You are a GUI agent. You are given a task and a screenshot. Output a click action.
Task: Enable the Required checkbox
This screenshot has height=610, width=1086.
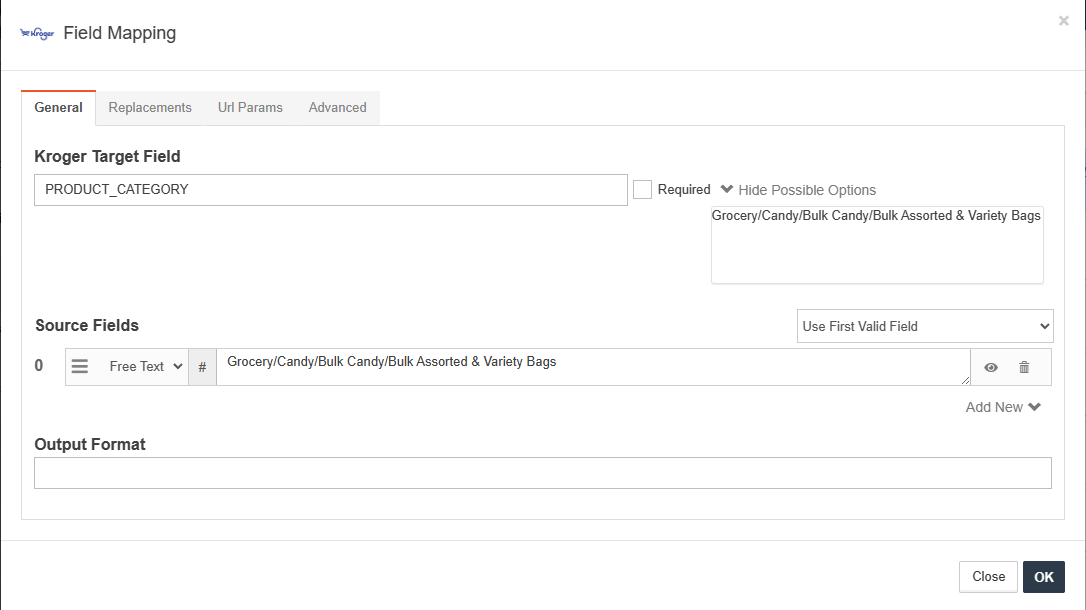(x=642, y=189)
